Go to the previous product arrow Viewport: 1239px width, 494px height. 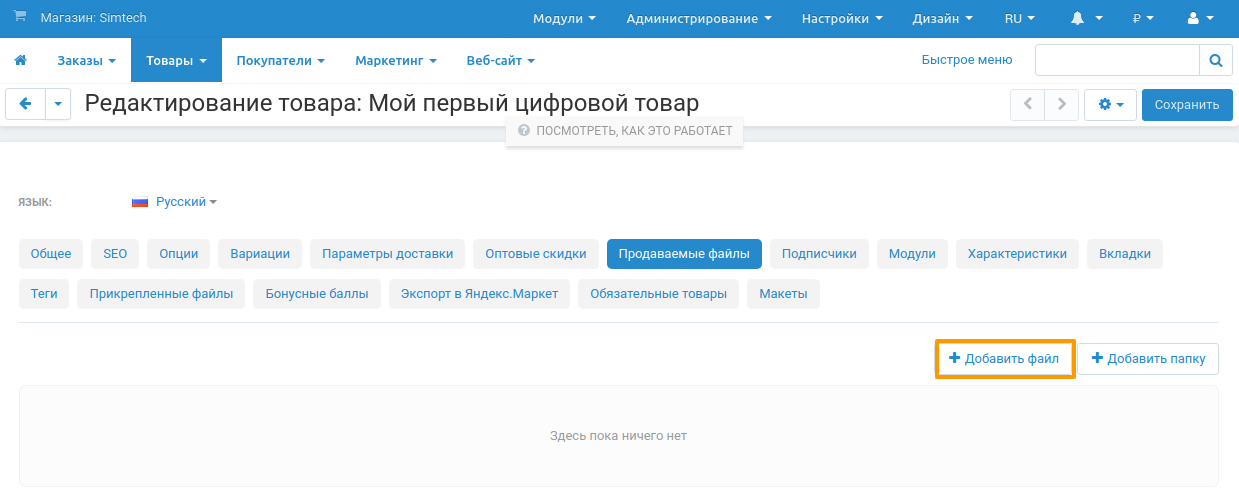(x=1027, y=105)
